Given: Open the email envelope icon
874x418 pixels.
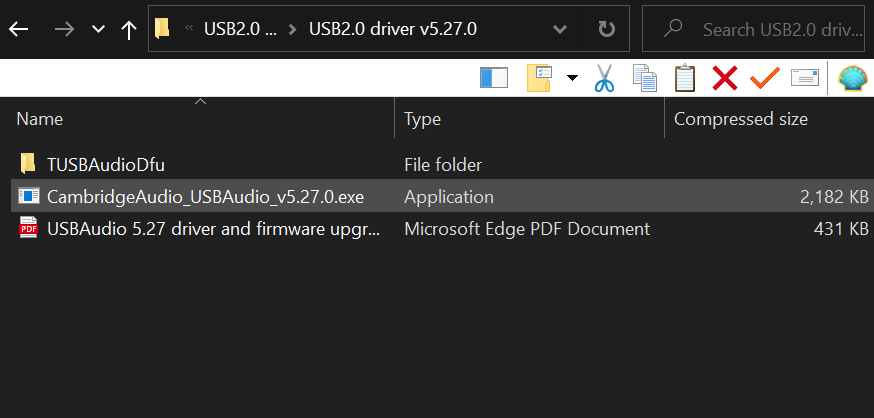Looking at the screenshot, I should click(805, 78).
